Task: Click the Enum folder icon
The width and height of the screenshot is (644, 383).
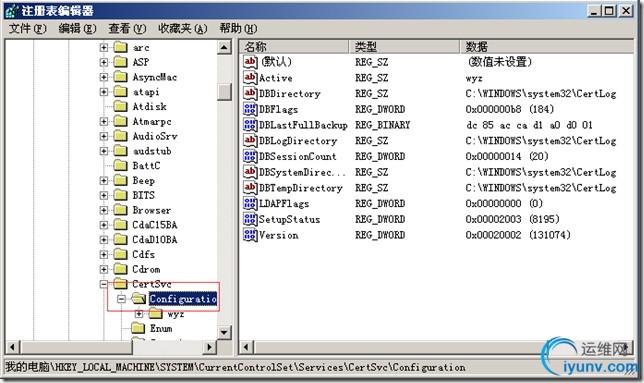Action: click(x=138, y=328)
